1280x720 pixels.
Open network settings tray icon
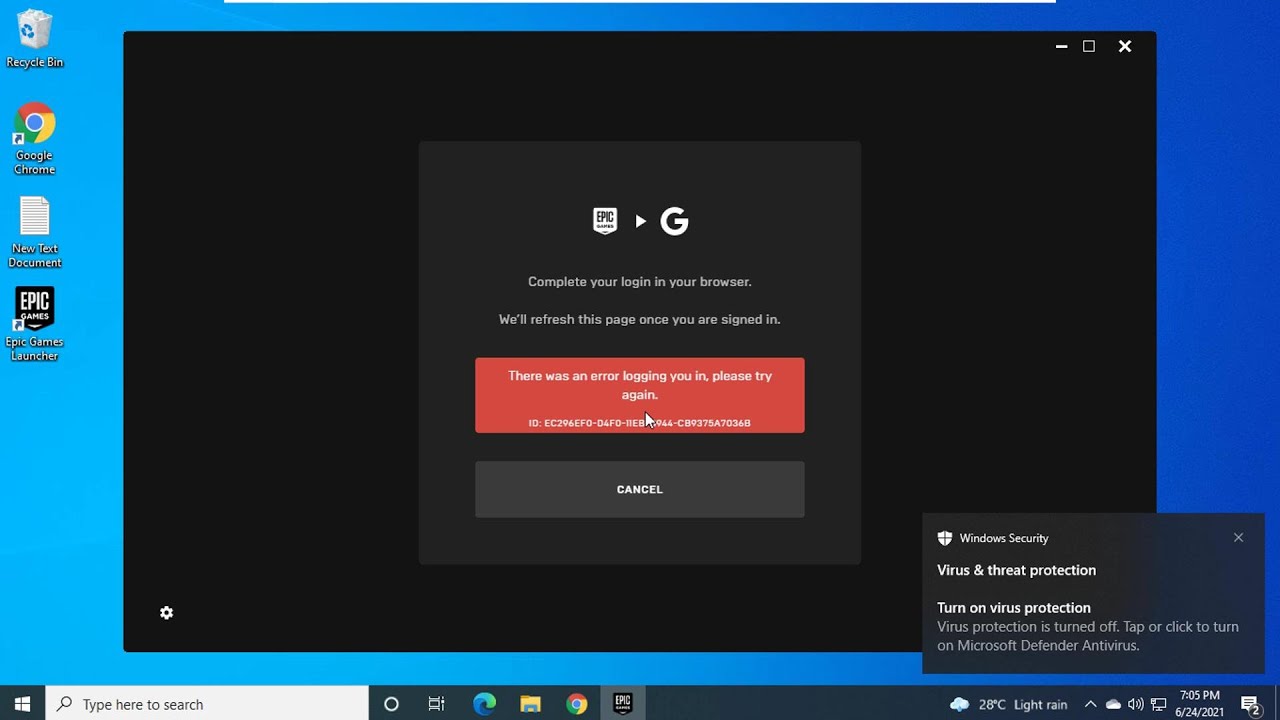tap(1158, 704)
